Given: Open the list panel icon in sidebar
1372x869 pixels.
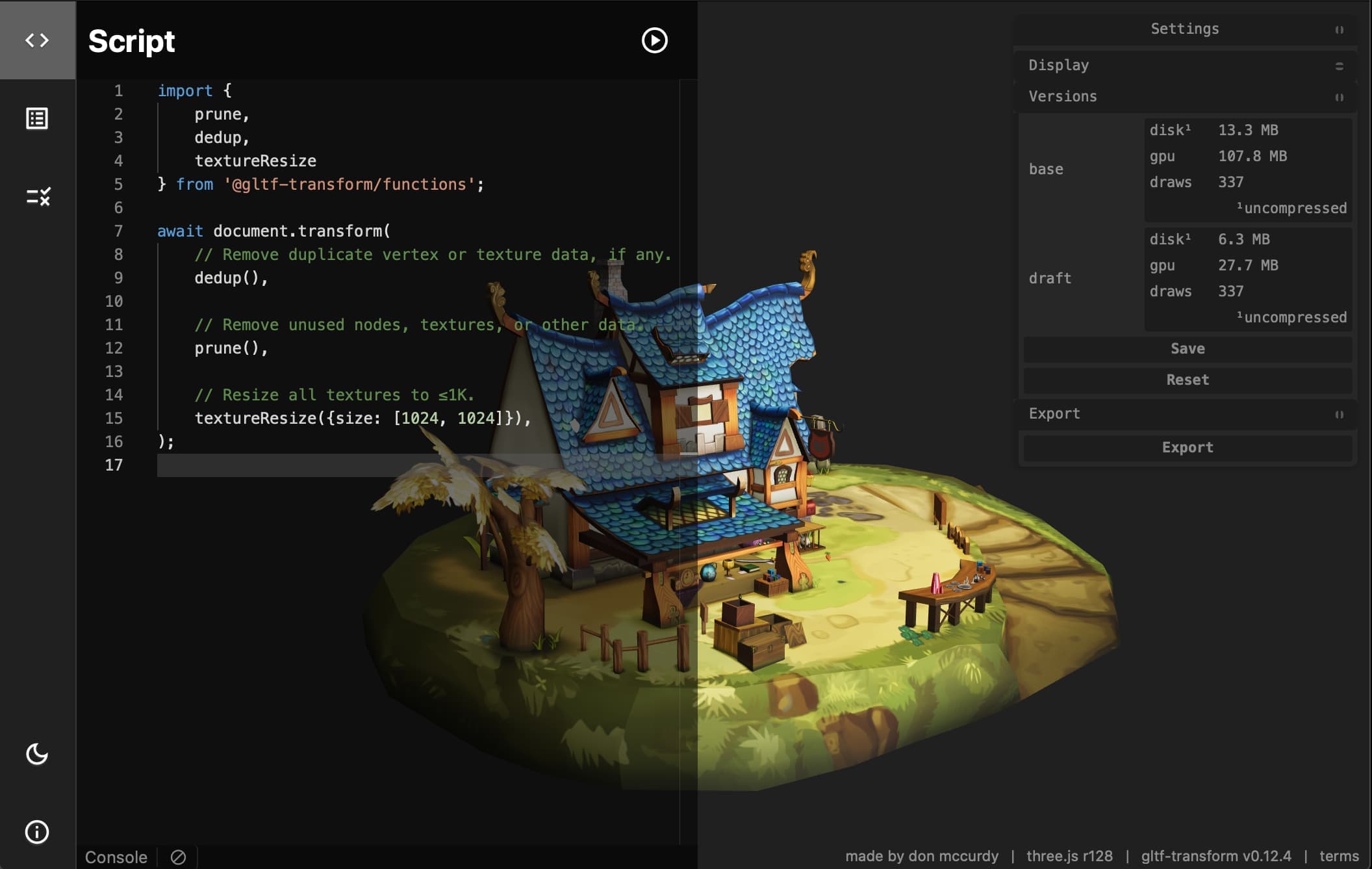Looking at the screenshot, I should (37, 118).
